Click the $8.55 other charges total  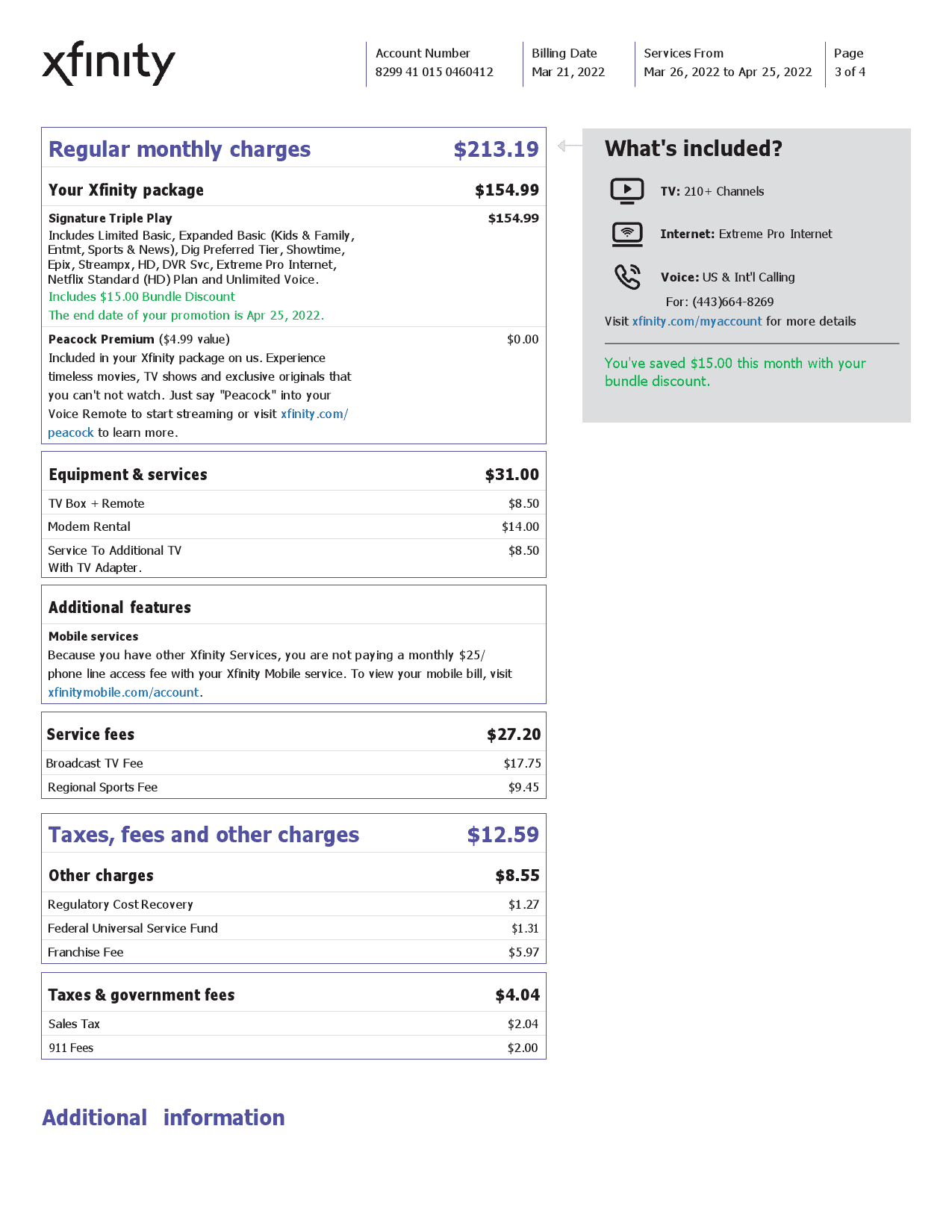517,875
